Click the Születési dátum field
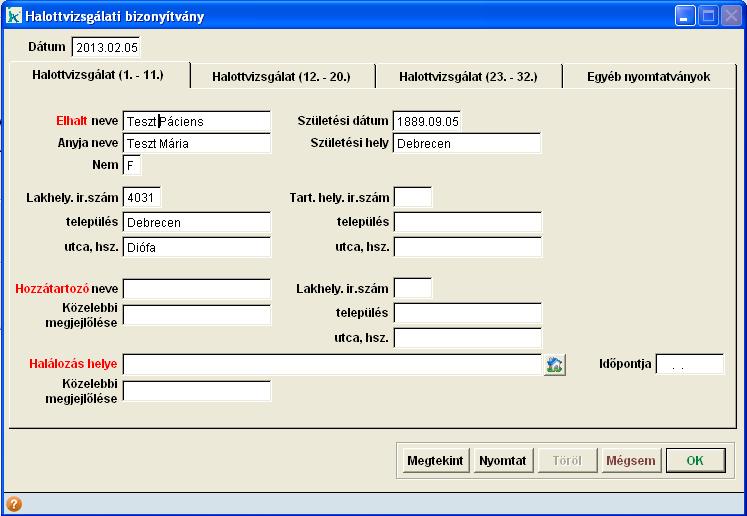 [x=427, y=121]
